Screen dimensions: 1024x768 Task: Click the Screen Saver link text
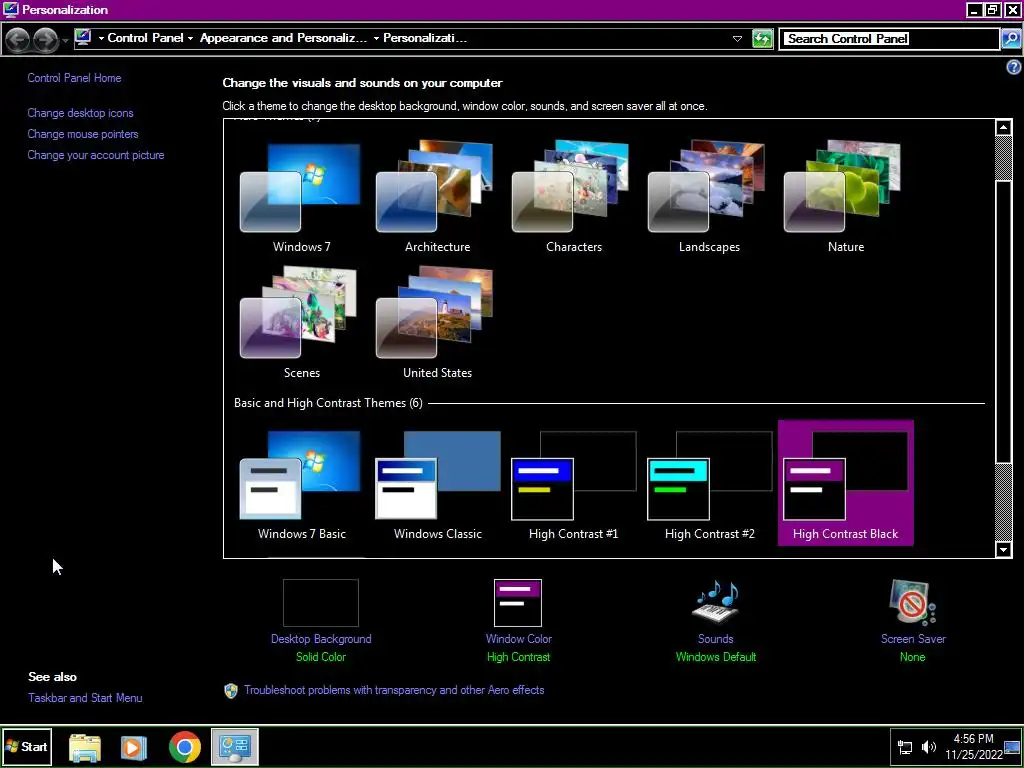[913, 639]
